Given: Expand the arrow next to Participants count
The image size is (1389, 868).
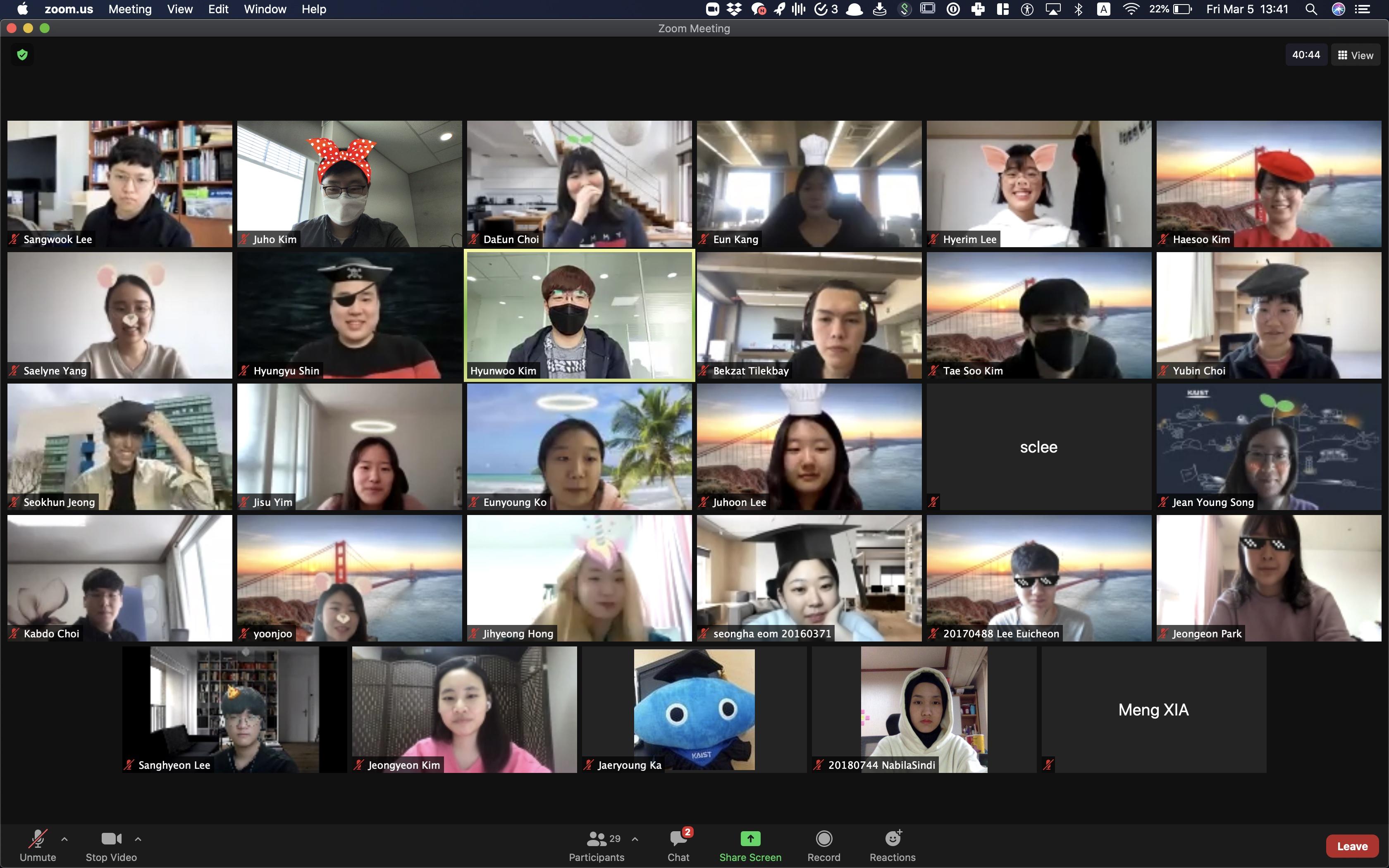Looking at the screenshot, I should 635,839.
